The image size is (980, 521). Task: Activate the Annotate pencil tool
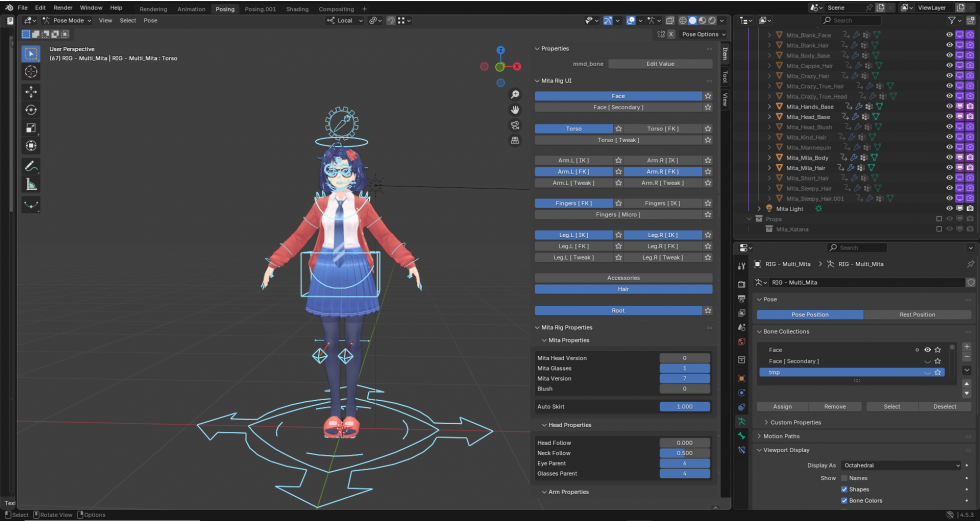tap(31, 167)
